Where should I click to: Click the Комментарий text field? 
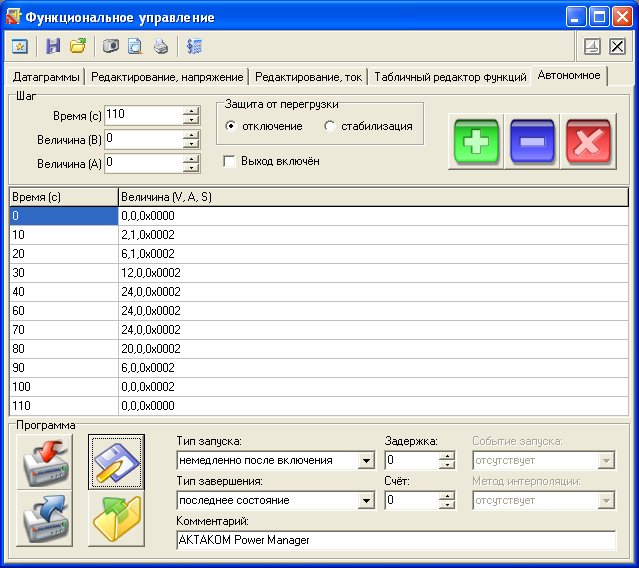coord(396,540)
